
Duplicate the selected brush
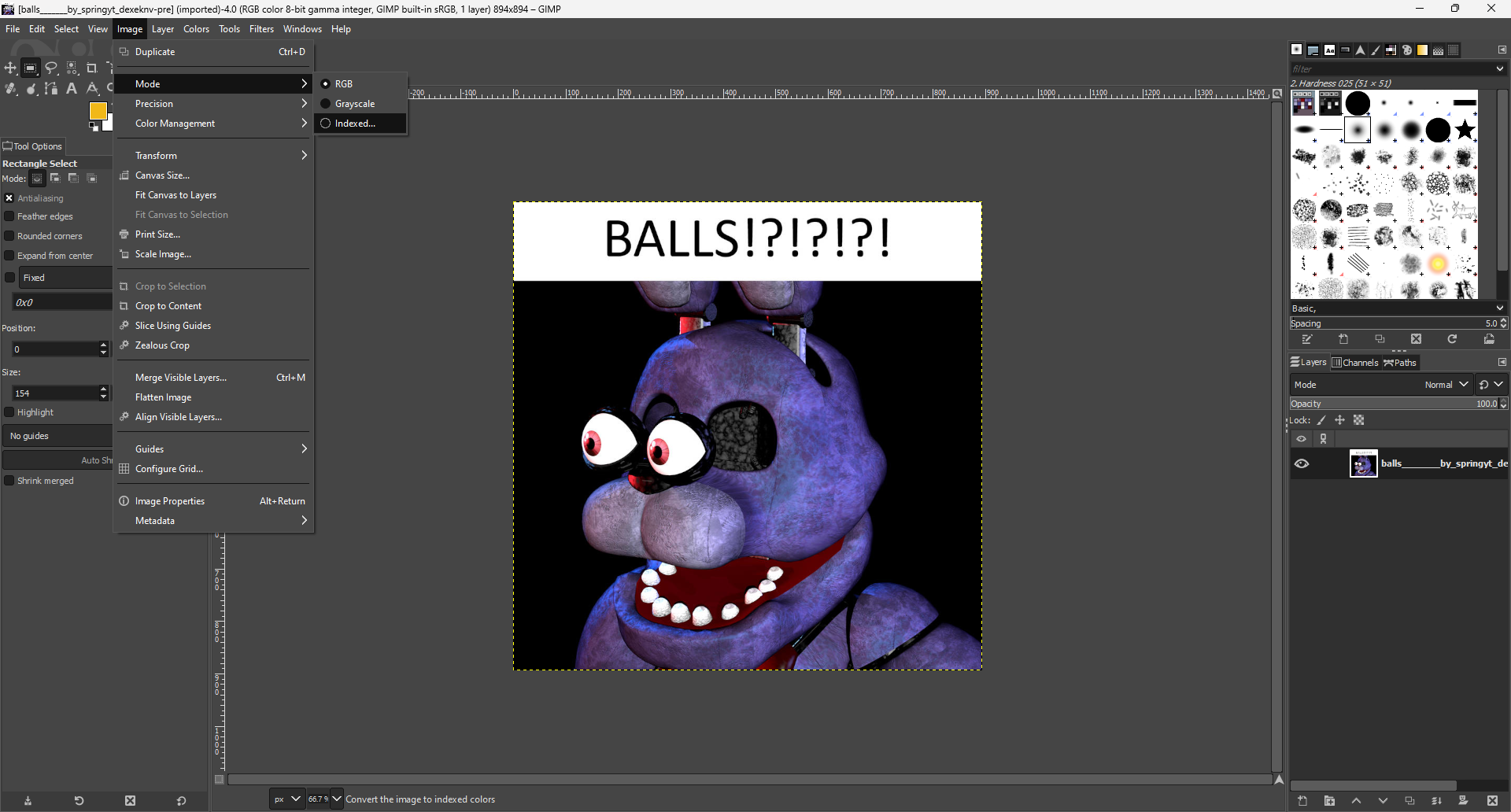point(1380,339)
